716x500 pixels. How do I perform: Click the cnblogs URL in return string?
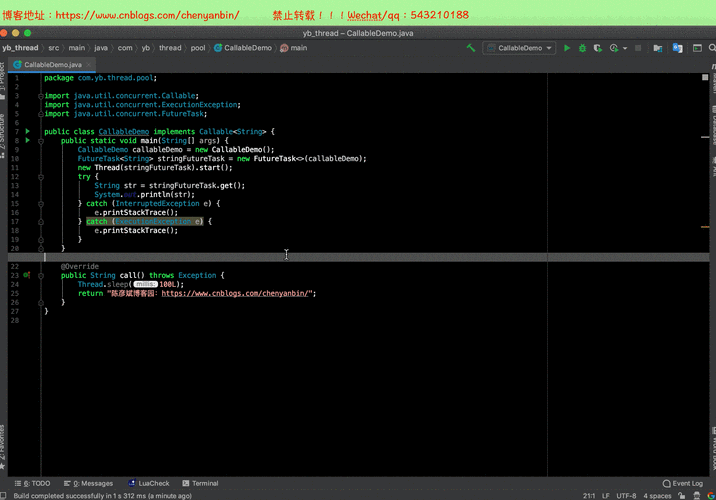click(235, 293)
